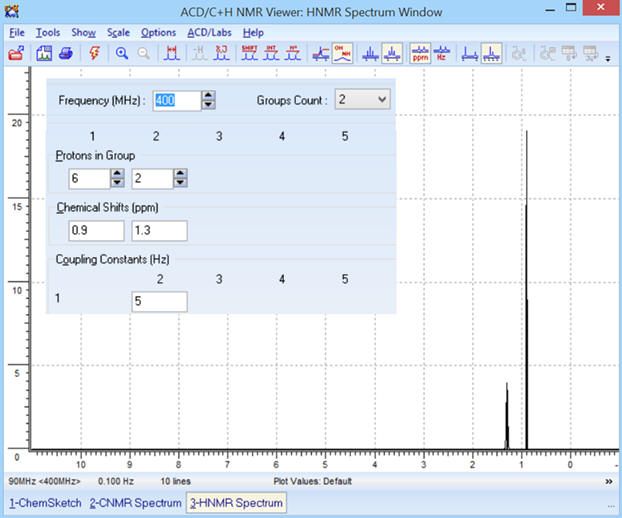Viewport: 622px width, 518px height.
Task: Decrease group 2 protons count
Action: [x=180, y=183]
